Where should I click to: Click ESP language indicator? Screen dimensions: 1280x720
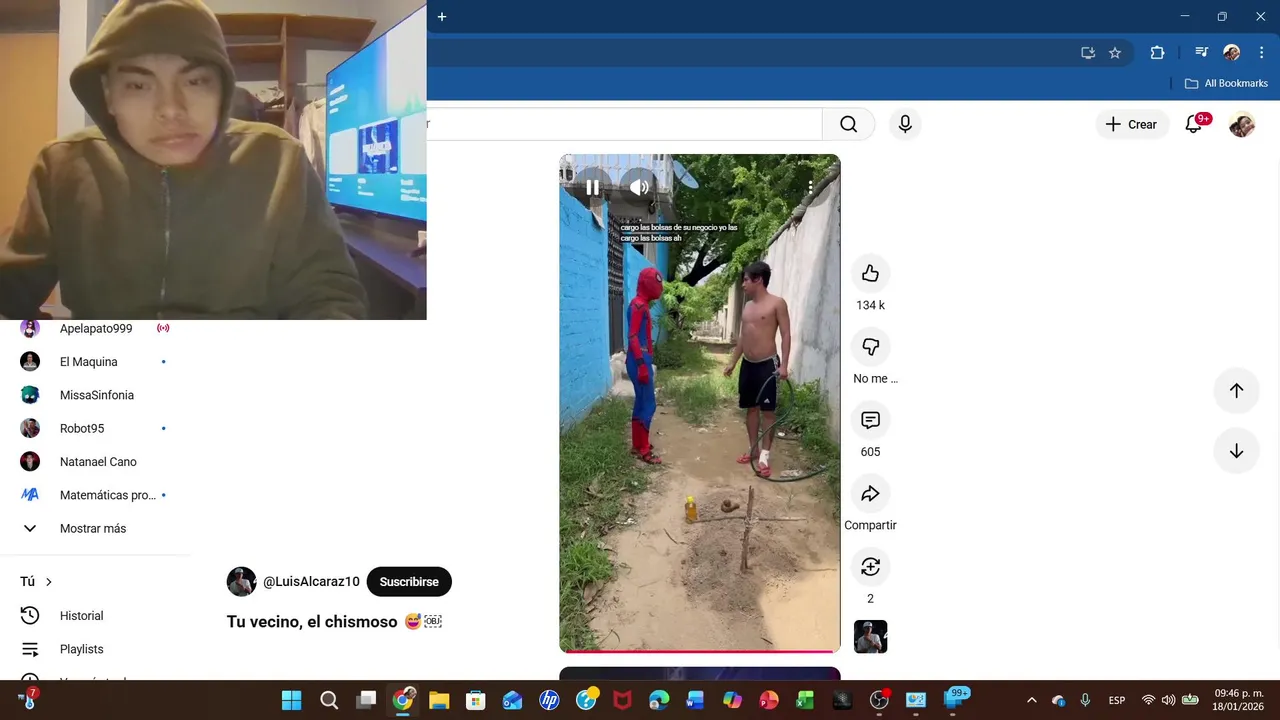(x=1117, y=700)
